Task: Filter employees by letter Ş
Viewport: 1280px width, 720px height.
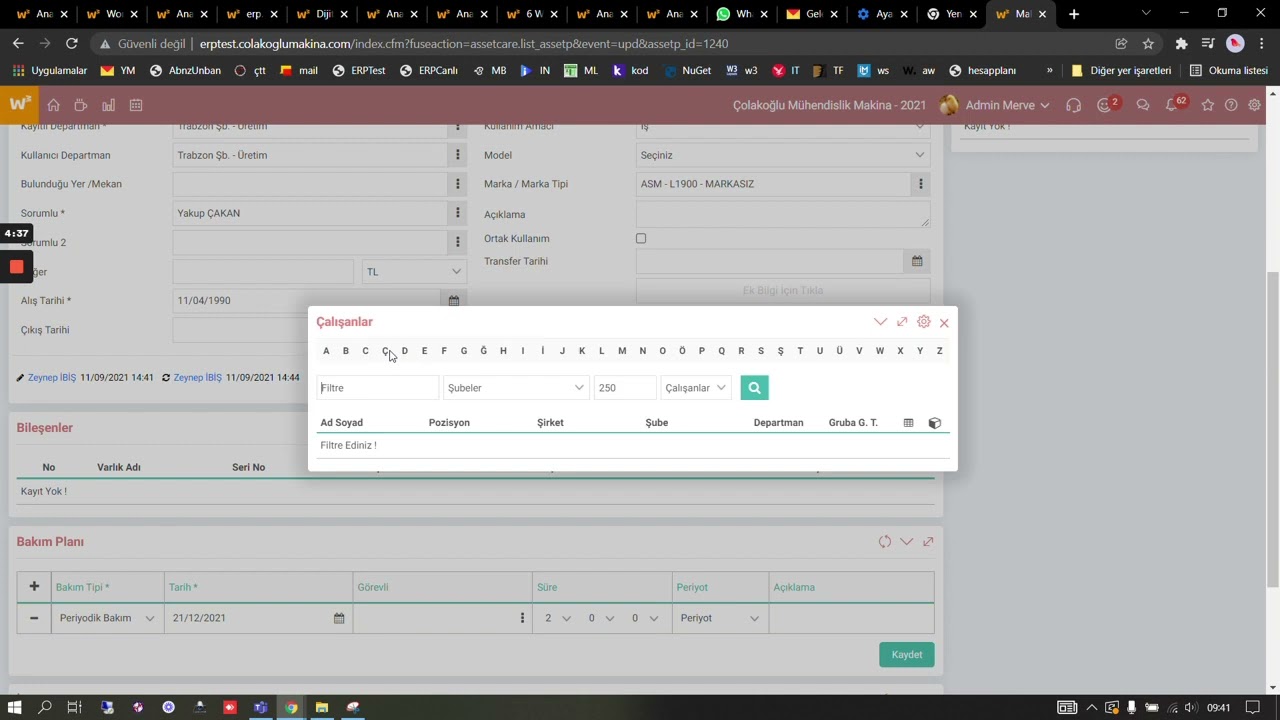Action: pyautogui.click(x=780, y=351)
